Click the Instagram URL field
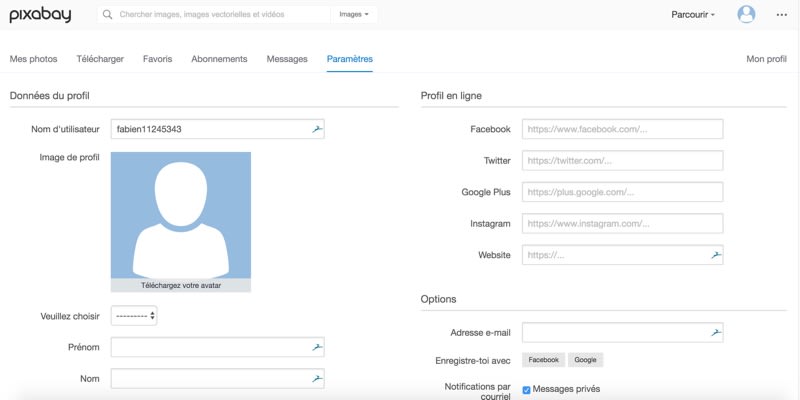800x400 pixels. click(622, 223)
